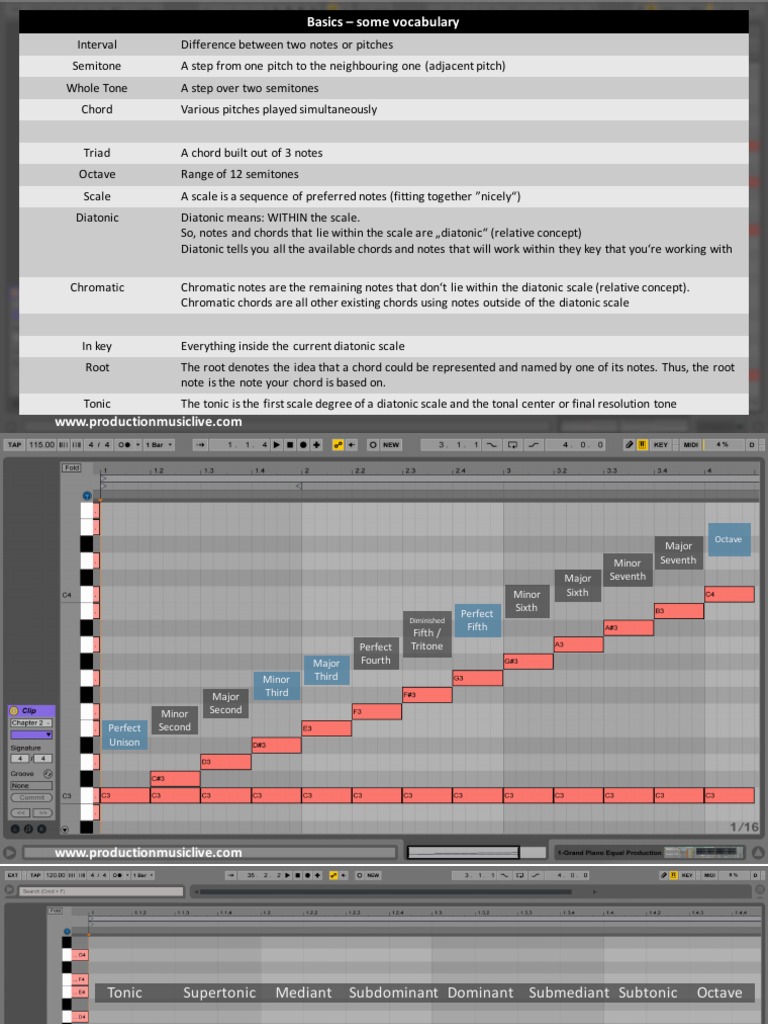768x1024 pixels.
Task: Click the Groove hot-swap icon
Action: click(48, 774)
